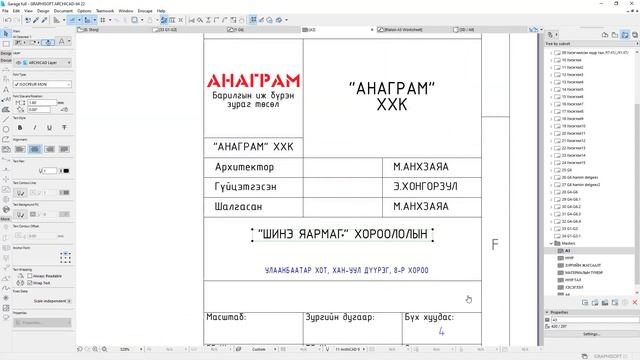The height and width of the screenshot is (360, 640).
Task: Open the Document menu
Action: click(63, 11)
